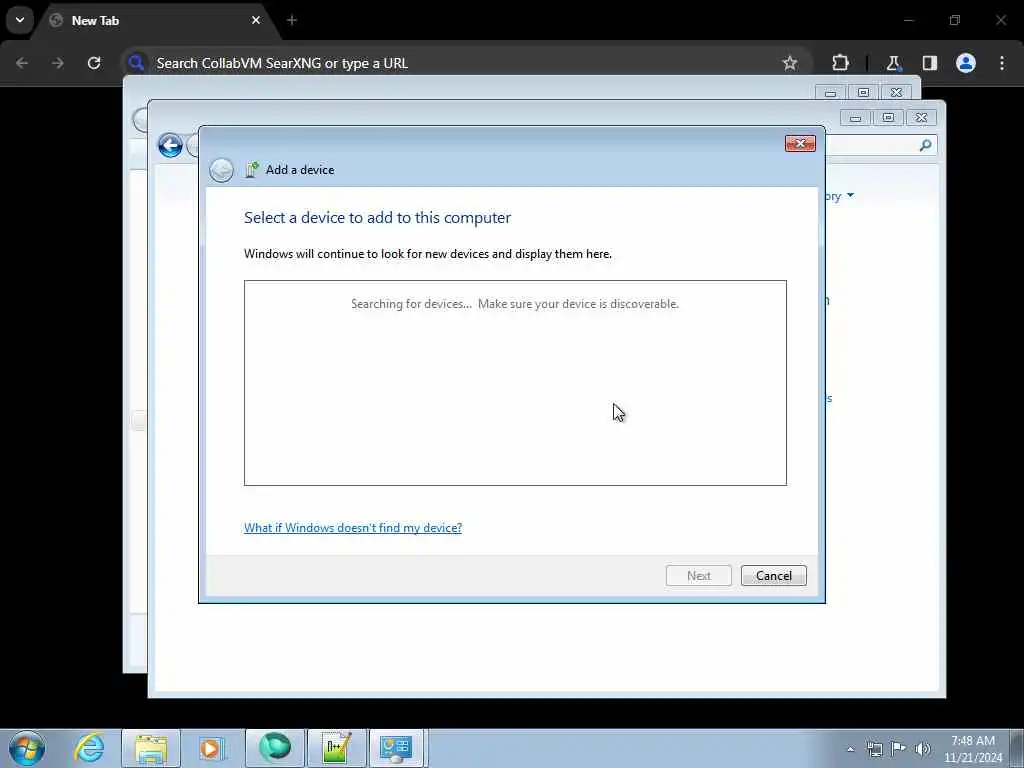Click the volume speaker tray icon
This screenshot has height=768, width=1024.
point(923,749)
